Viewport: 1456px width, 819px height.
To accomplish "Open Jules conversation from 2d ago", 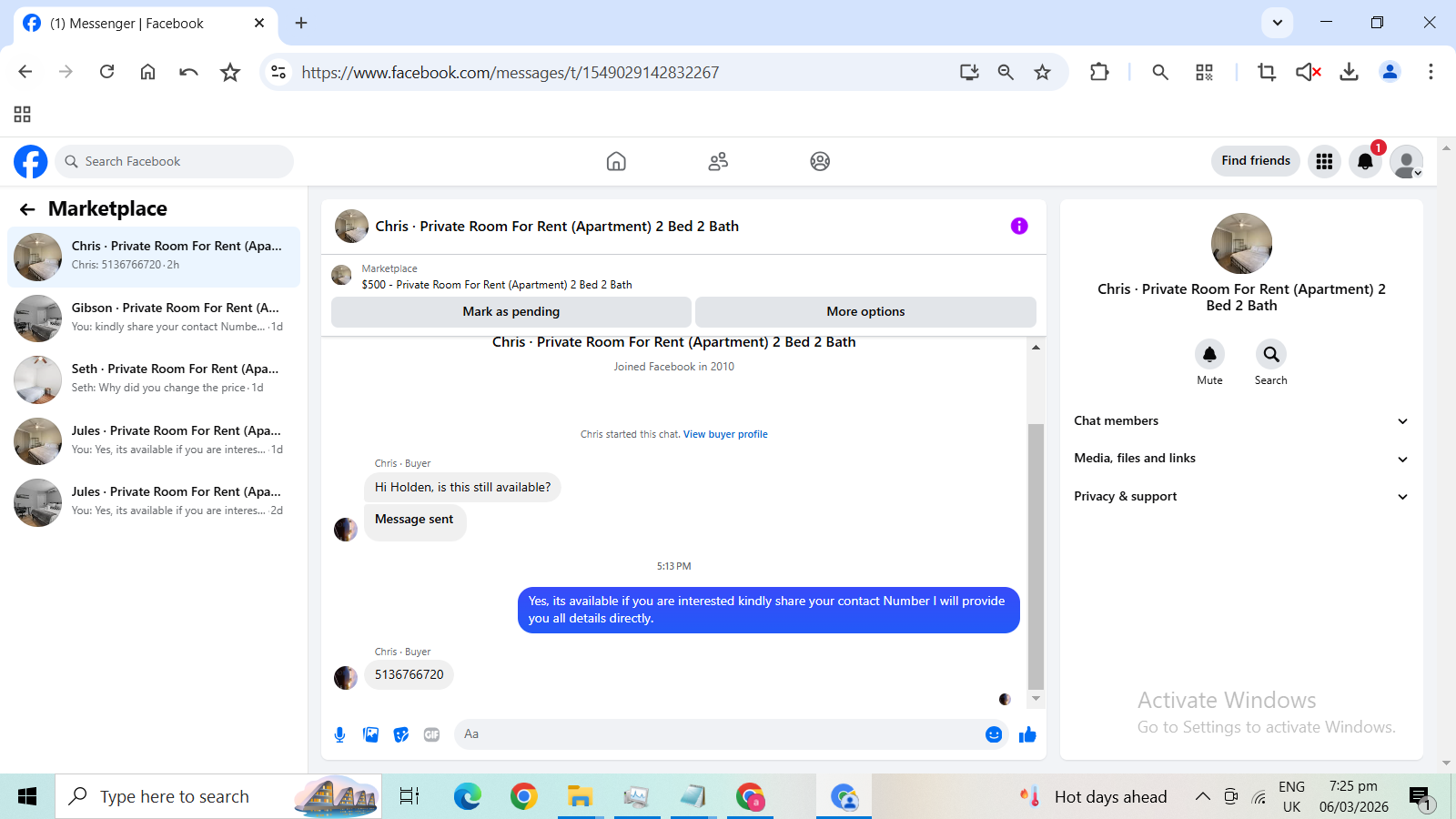I will pos(154,501).
